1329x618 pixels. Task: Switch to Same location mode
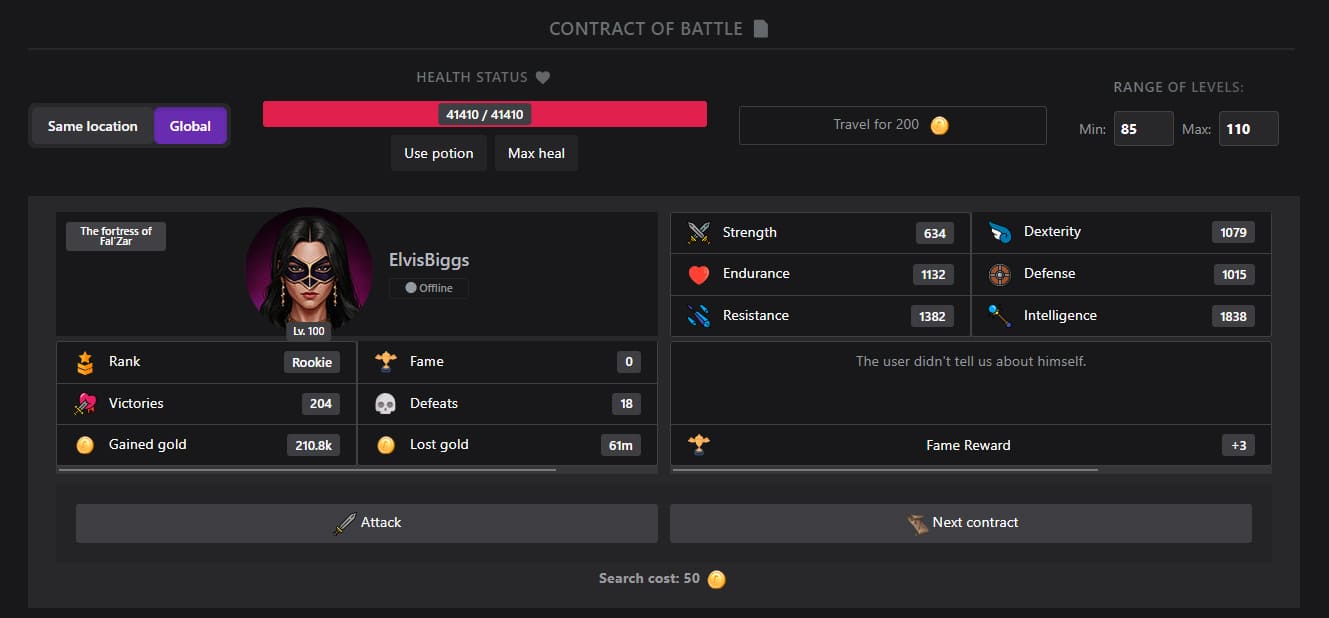point(93,126)
